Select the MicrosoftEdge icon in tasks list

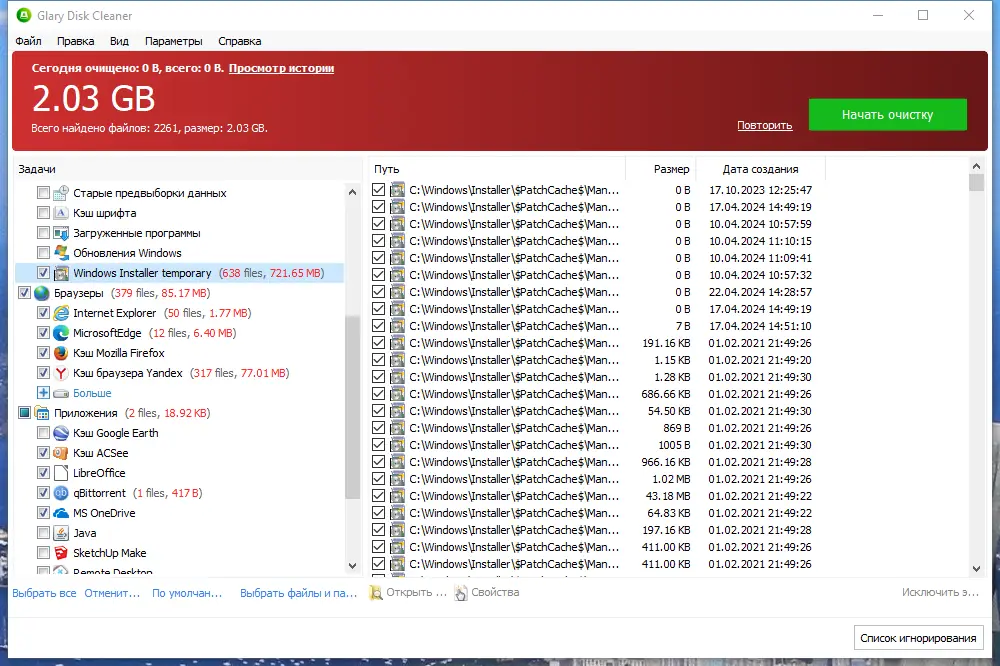tap(61, 333)
